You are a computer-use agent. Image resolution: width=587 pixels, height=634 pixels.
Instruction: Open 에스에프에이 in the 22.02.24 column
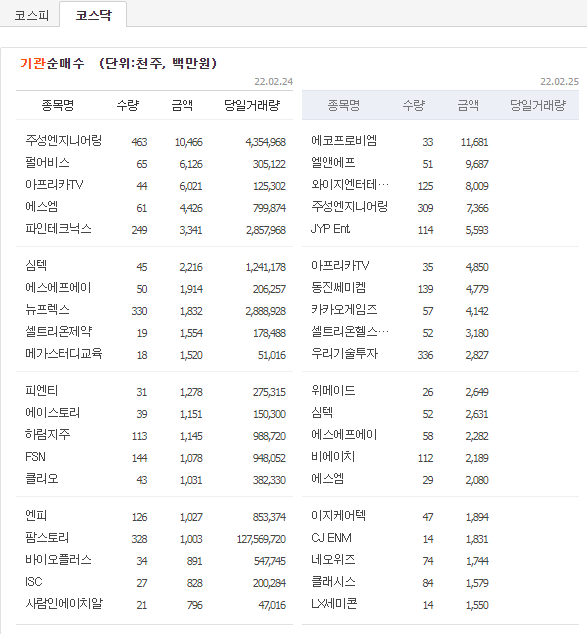[58, 287]
